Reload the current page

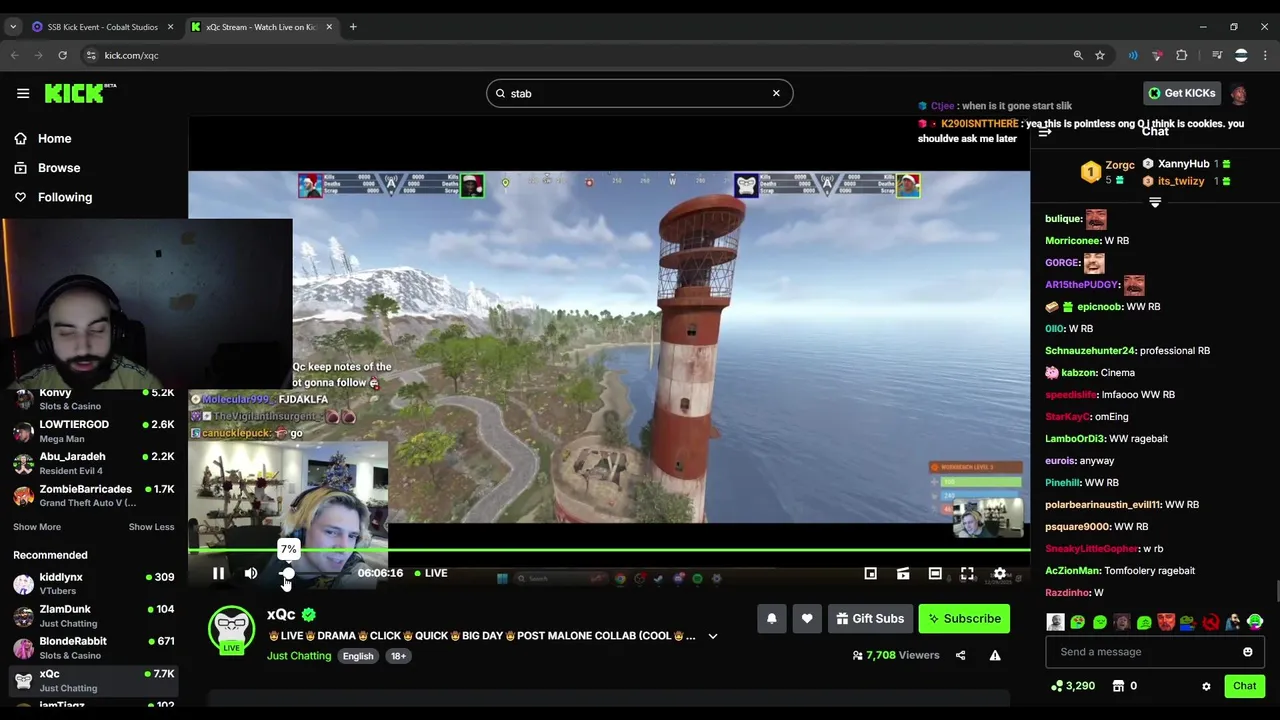[x=62, y=55]
